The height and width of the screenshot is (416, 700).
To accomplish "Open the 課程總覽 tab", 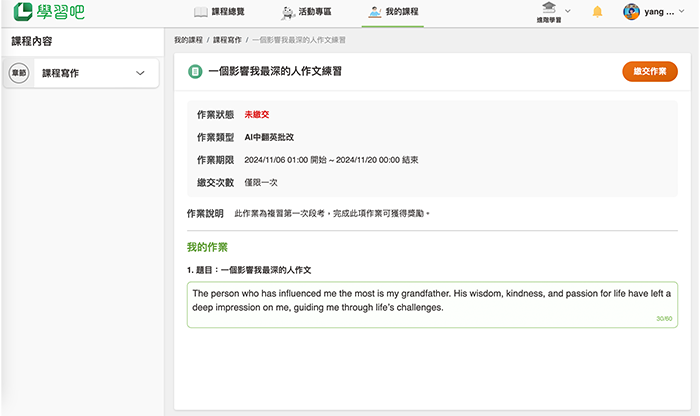I will tap(220, 12).
